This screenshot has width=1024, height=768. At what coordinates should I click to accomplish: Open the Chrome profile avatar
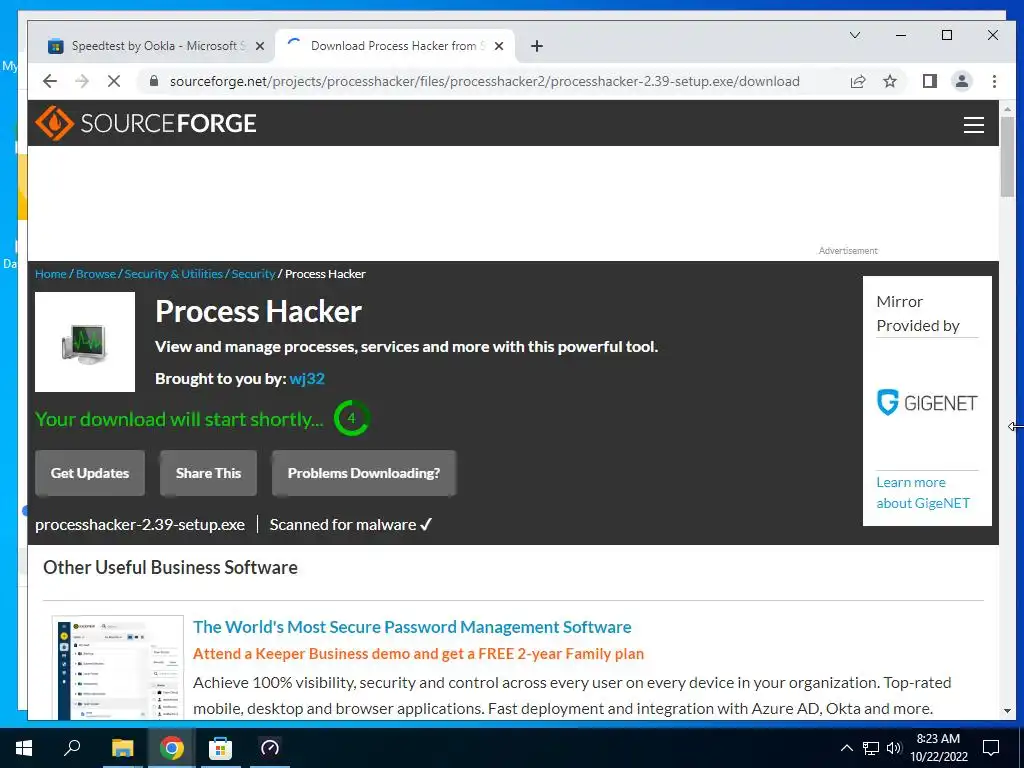pyautogui.click(x=961, y=81)
